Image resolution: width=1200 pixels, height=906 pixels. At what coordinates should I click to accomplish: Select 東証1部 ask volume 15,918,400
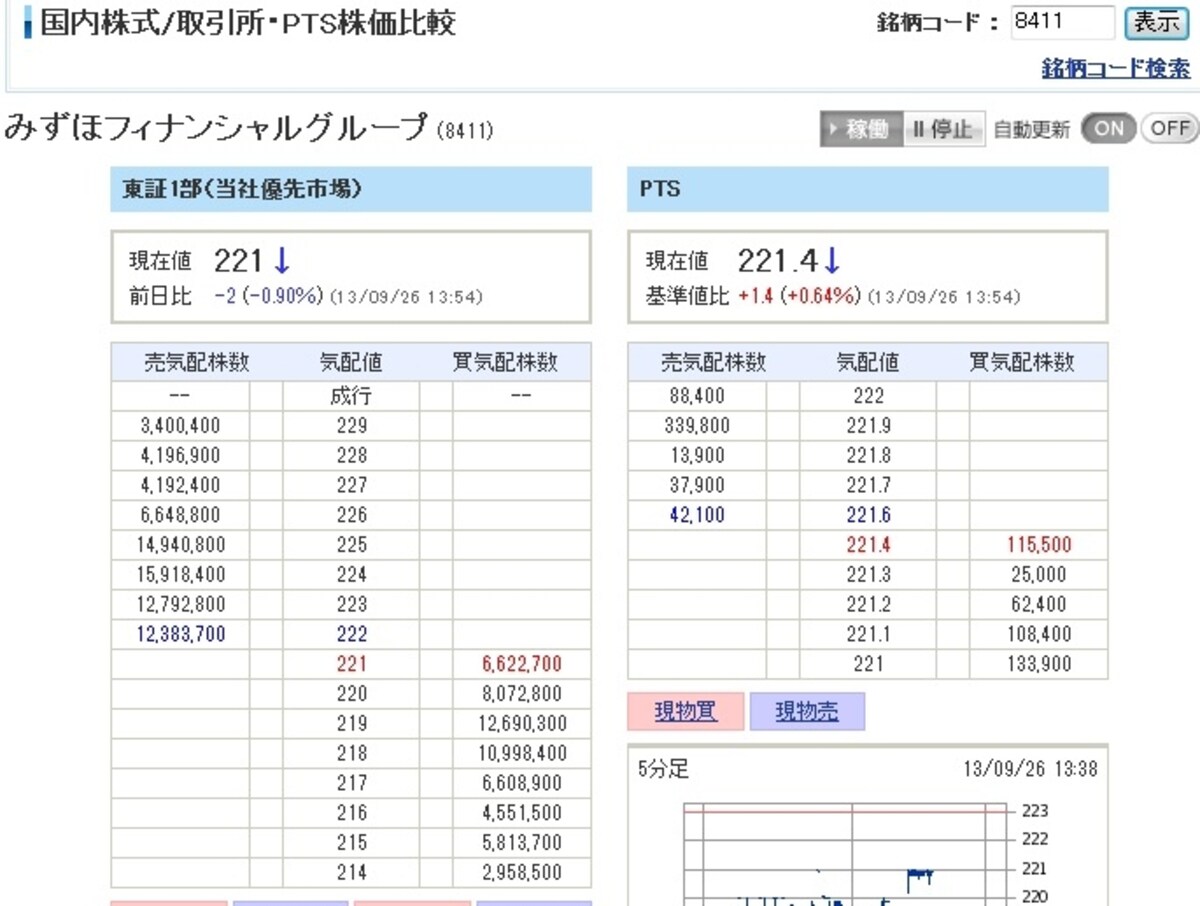point(179,575)
